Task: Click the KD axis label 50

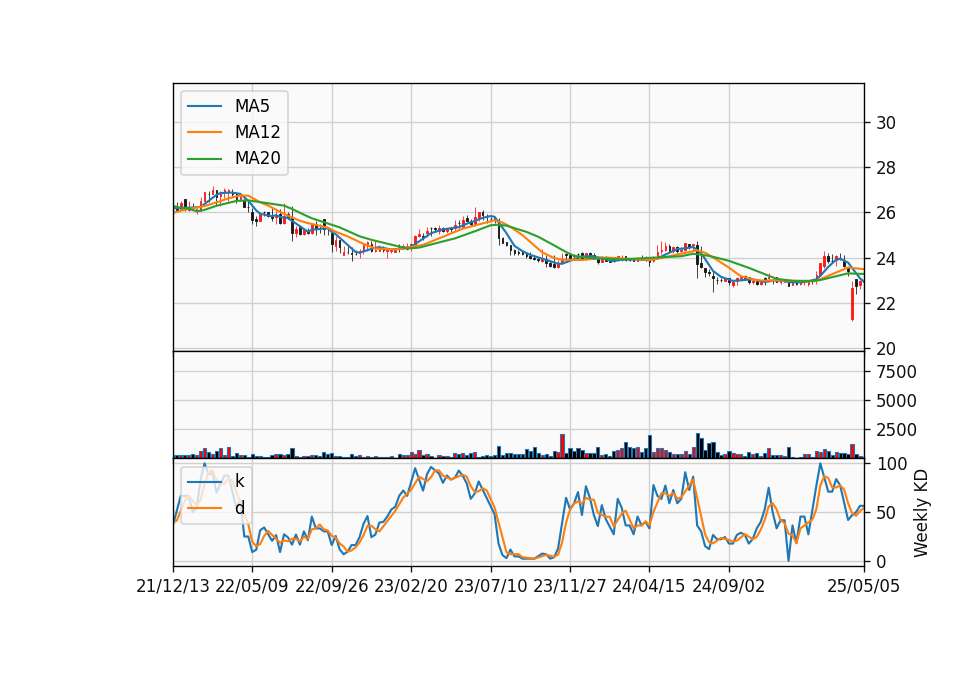Action: pyautogui.click(x=885, y=512)
